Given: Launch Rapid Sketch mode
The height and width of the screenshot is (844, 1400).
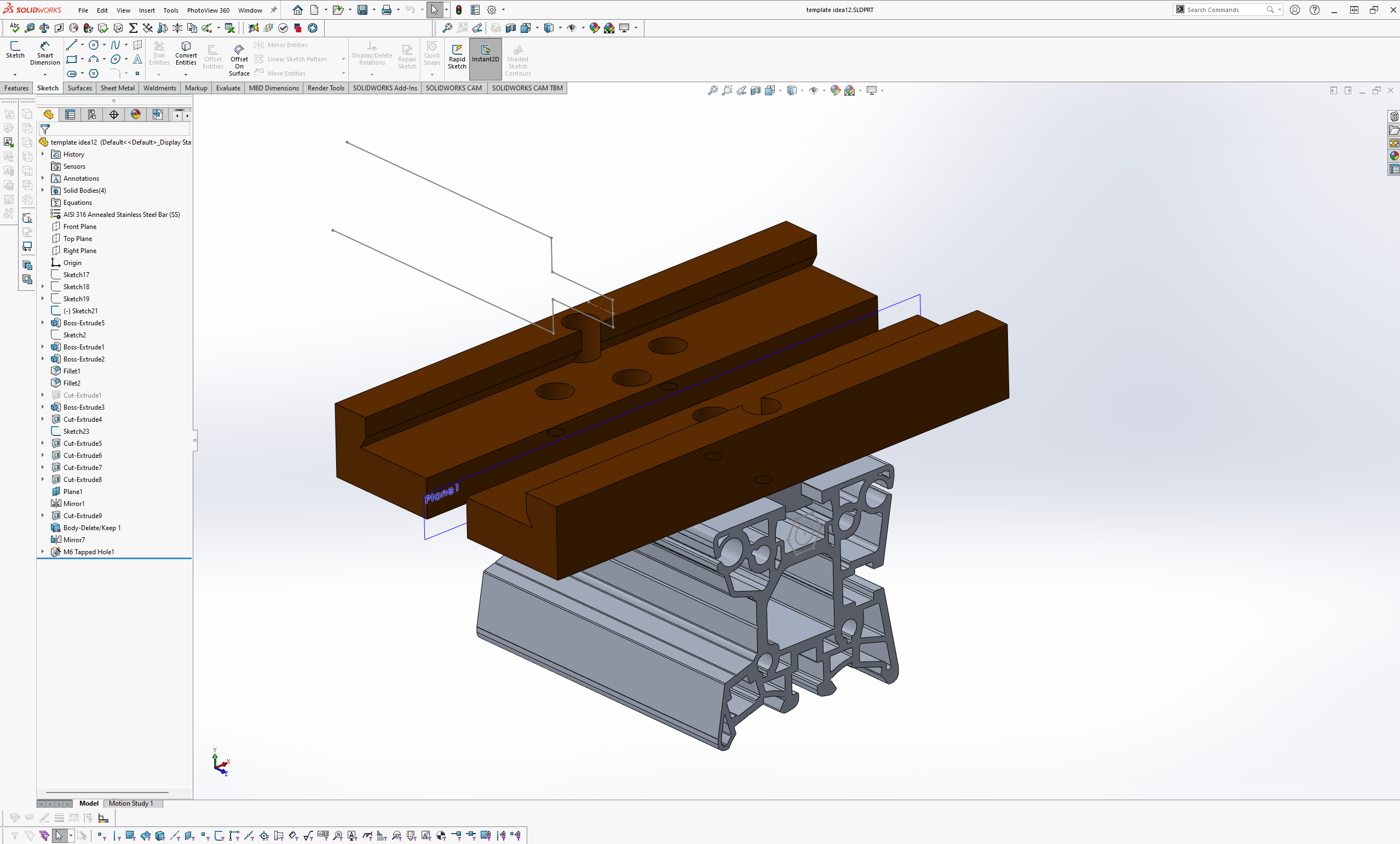Looking at the screenshot, I should tap(457, 56).
